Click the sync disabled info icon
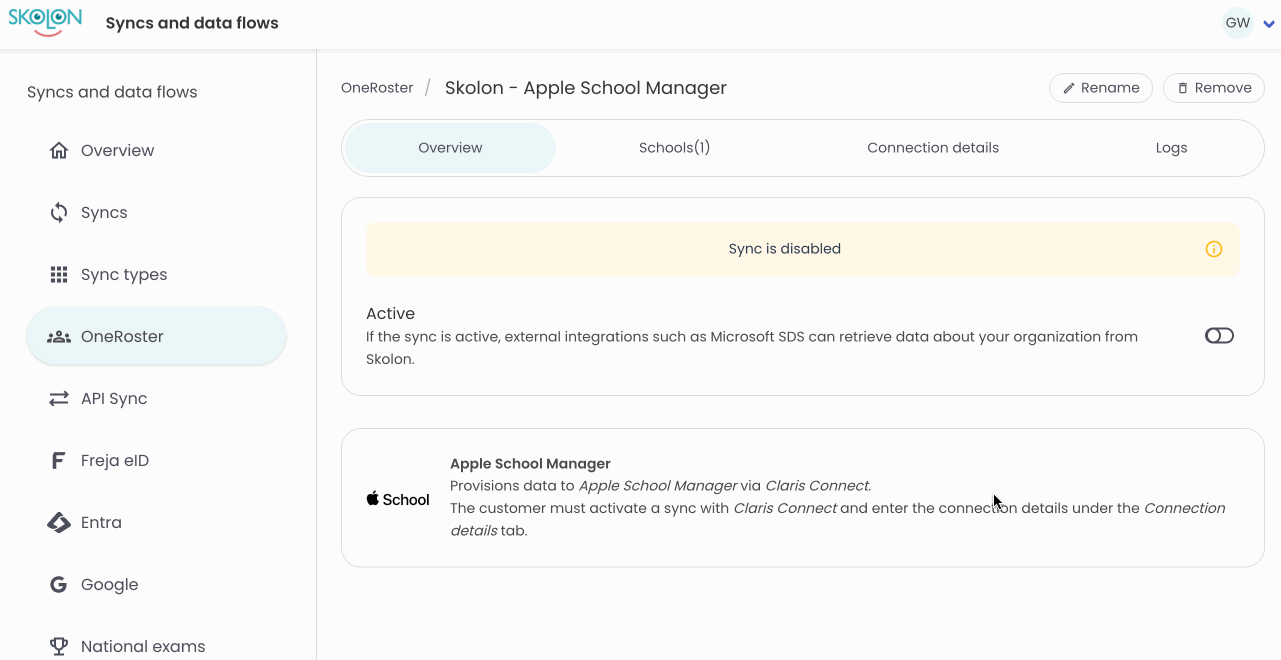 1213,249
